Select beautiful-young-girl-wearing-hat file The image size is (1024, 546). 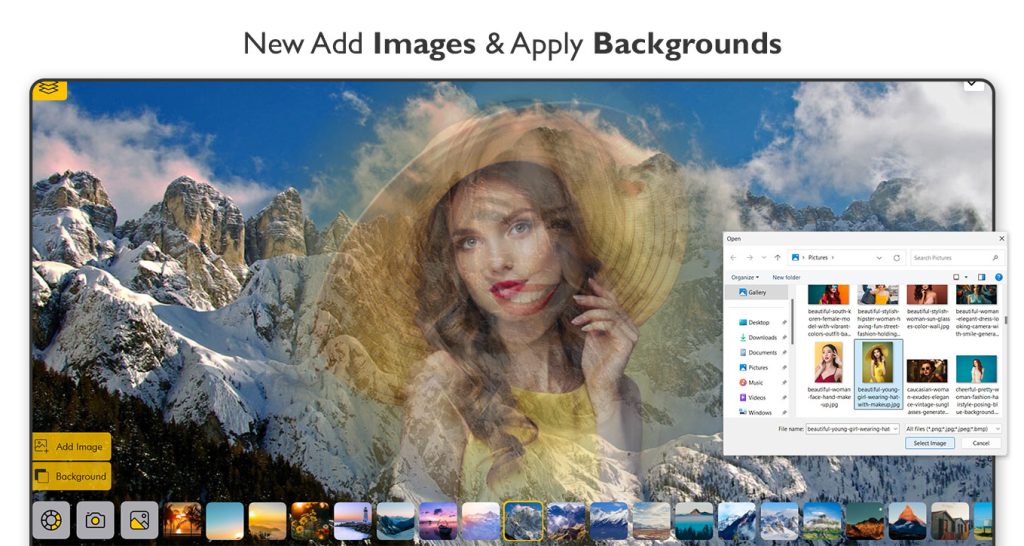coord(878,374)
